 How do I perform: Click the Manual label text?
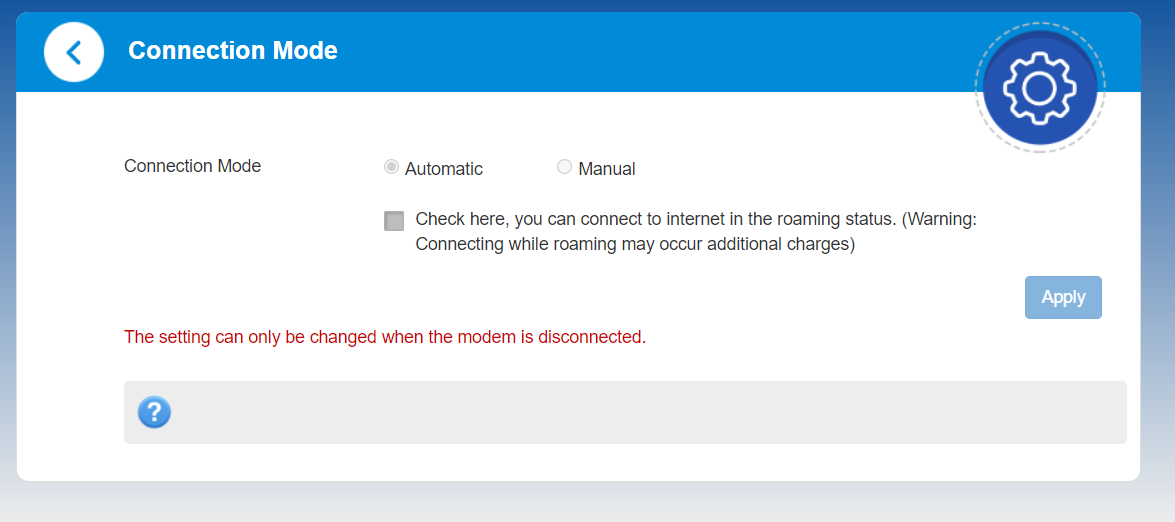pyautogui.click(x=607, y=169)
